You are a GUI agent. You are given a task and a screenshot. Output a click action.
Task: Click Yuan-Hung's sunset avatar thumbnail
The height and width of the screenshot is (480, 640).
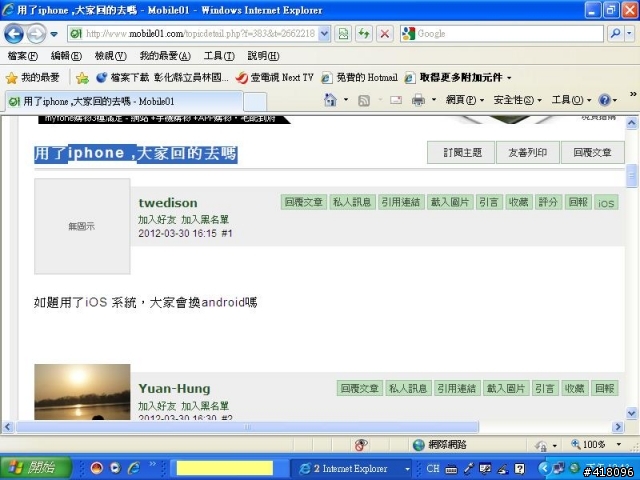pyautogui.click(x=82, y=392)
